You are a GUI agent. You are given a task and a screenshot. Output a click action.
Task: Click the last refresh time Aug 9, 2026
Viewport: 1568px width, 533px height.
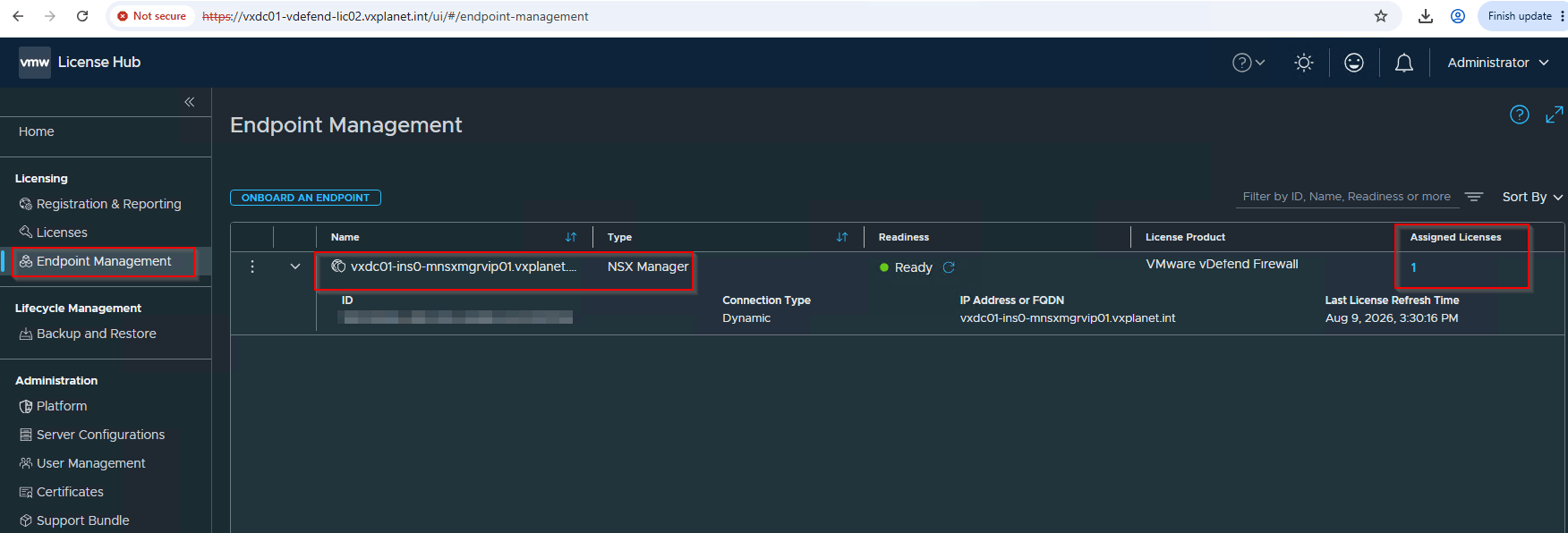click(x=1392, y=318)
